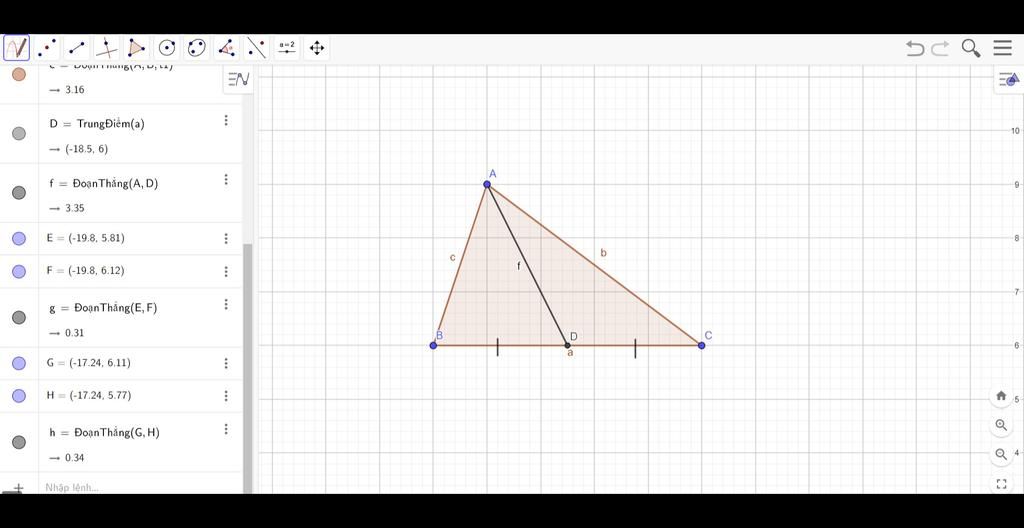The width and height of the screenshot is (1024, 528).
Task: Undo the last action
Action: (915, 48)
